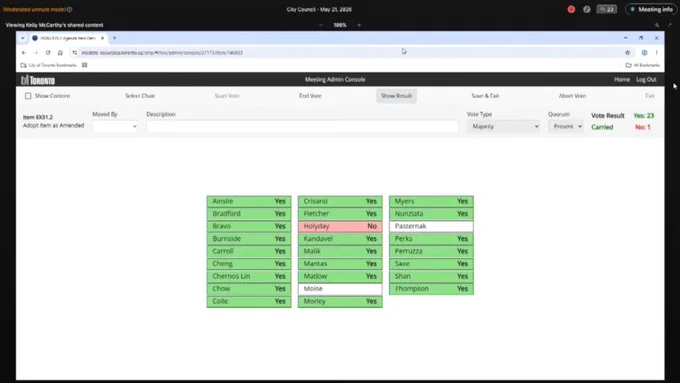Open a new browser tab with plus
680x383 pixels.
pos(114,38)
